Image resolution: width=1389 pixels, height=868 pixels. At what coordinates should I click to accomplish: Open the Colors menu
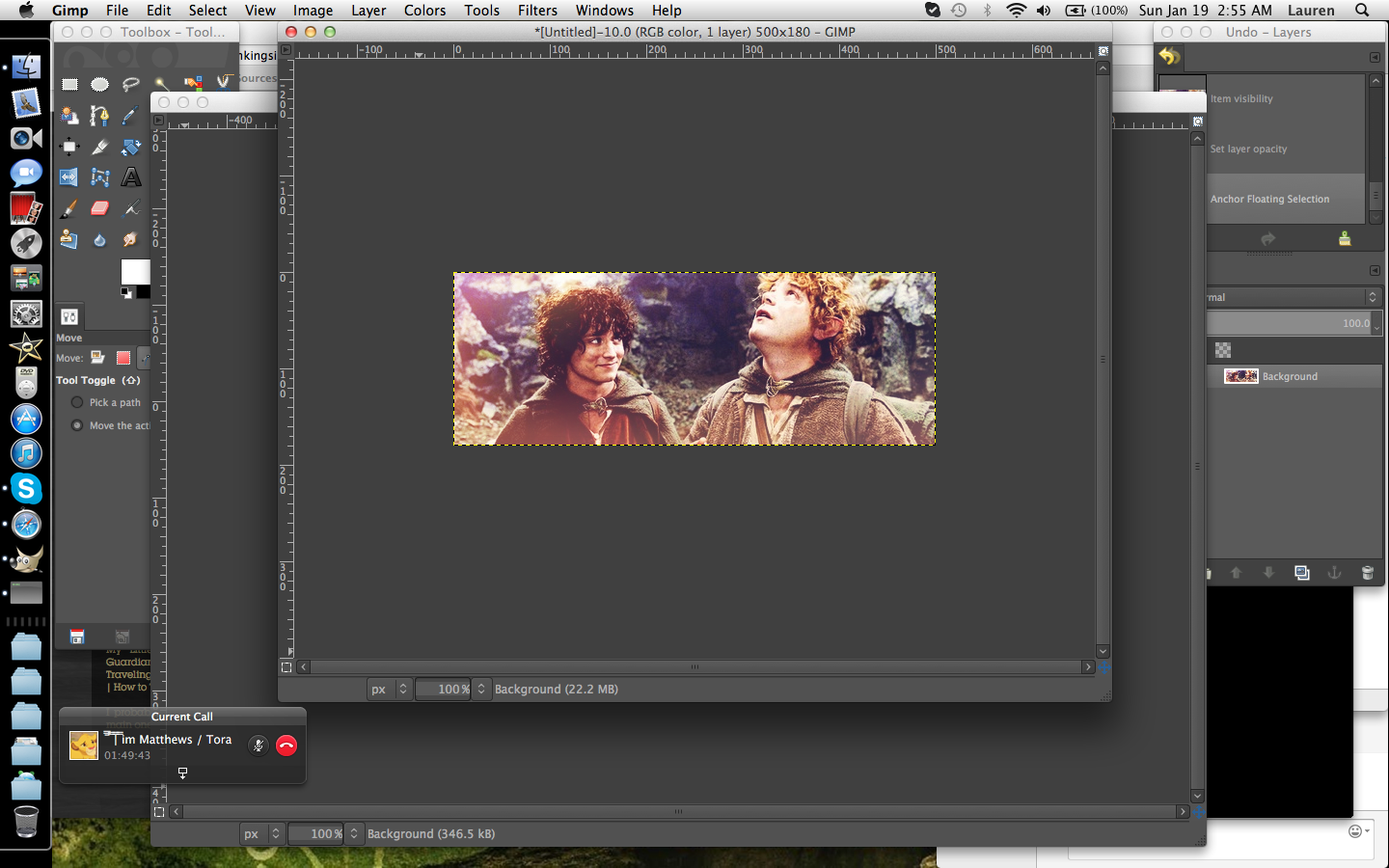click(x=424, y=11)
